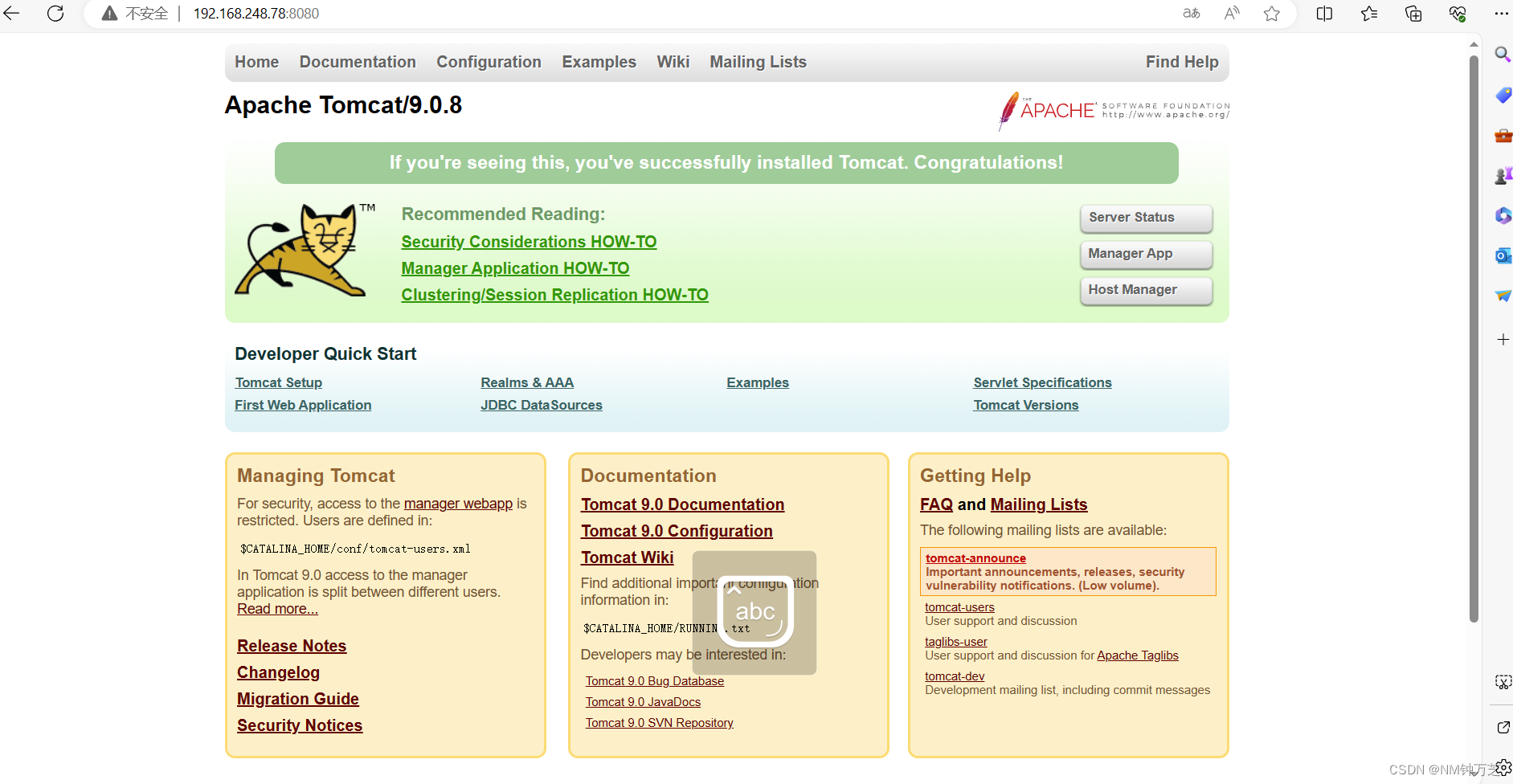The width and height of the screenshot is (1513, 784).
Task: Click the Host Manager button
Action: (1146, 290)
